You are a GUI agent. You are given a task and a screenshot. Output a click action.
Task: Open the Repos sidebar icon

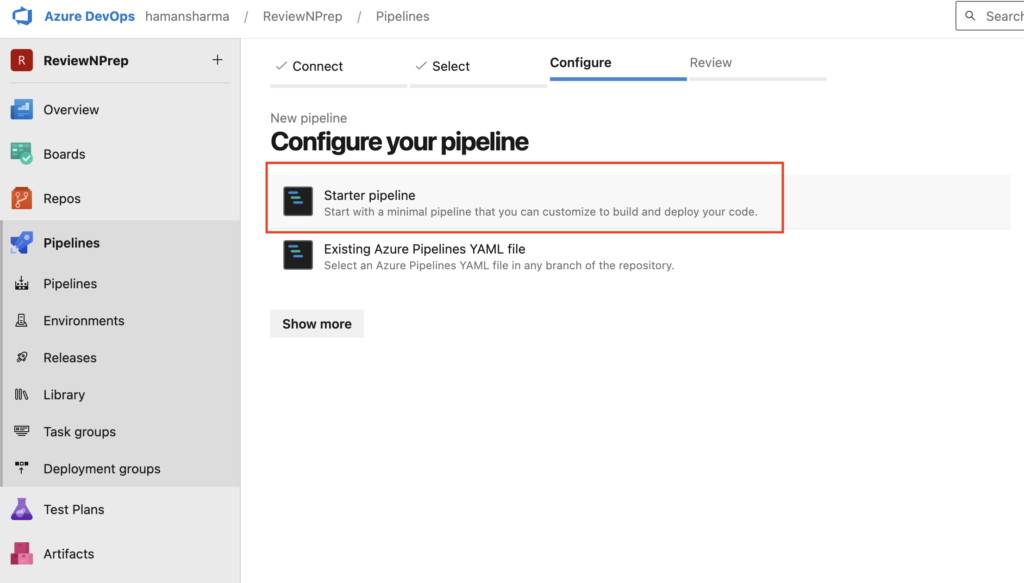pyautogui.click(x=22, y=198)
